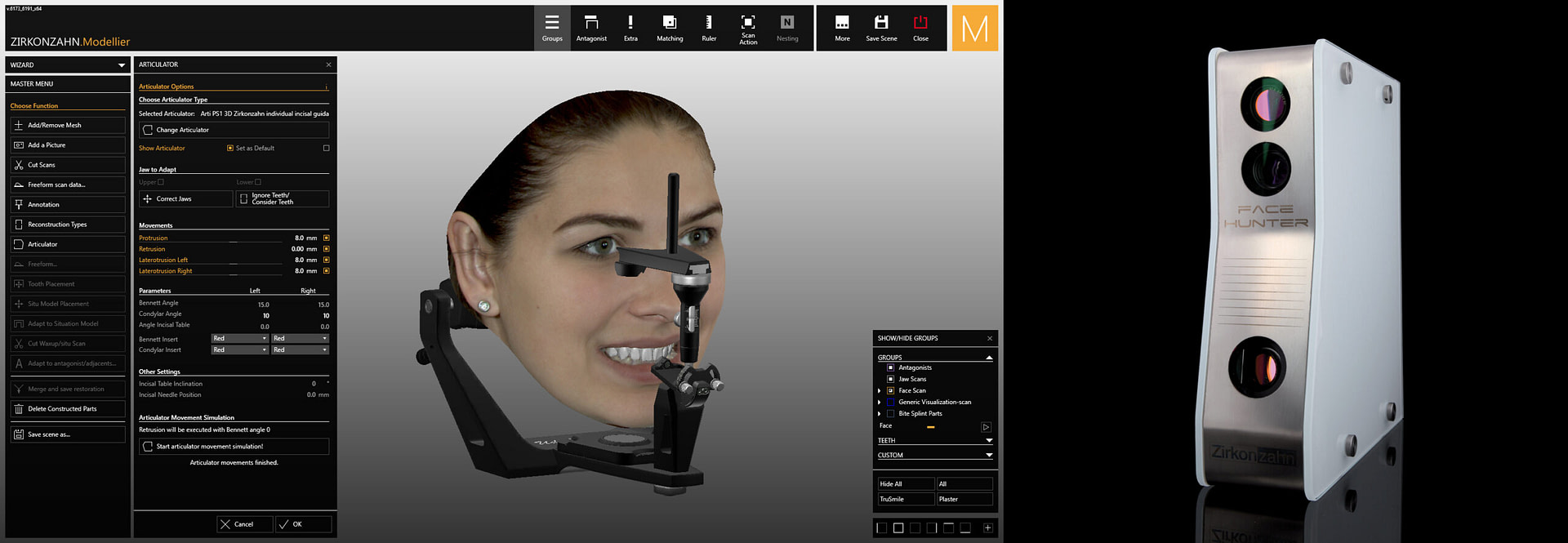Image resolution: width=1568 pixels, height=543 pixels.
Task: Open the right Condylar Insert dropdown
Action: pyautogui.click(x=301, y=349)
